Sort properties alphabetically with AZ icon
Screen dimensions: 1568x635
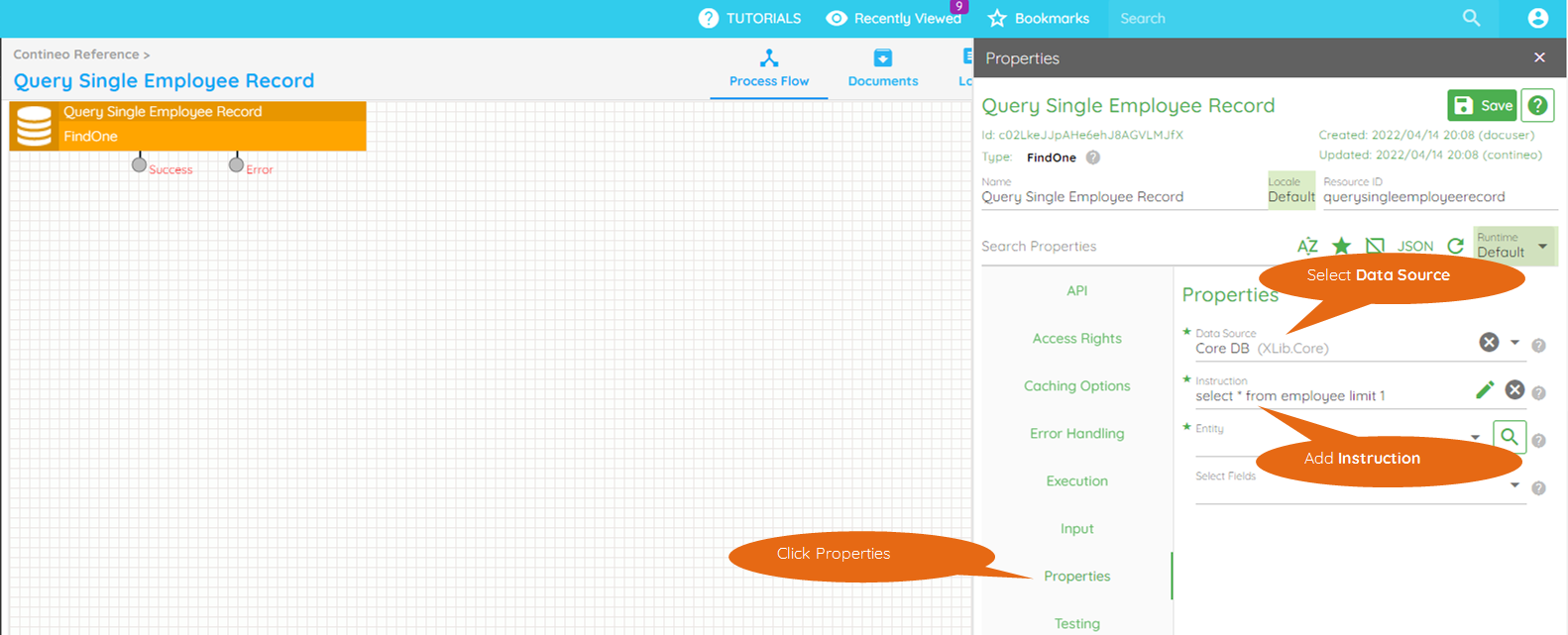pos(1307,246)
